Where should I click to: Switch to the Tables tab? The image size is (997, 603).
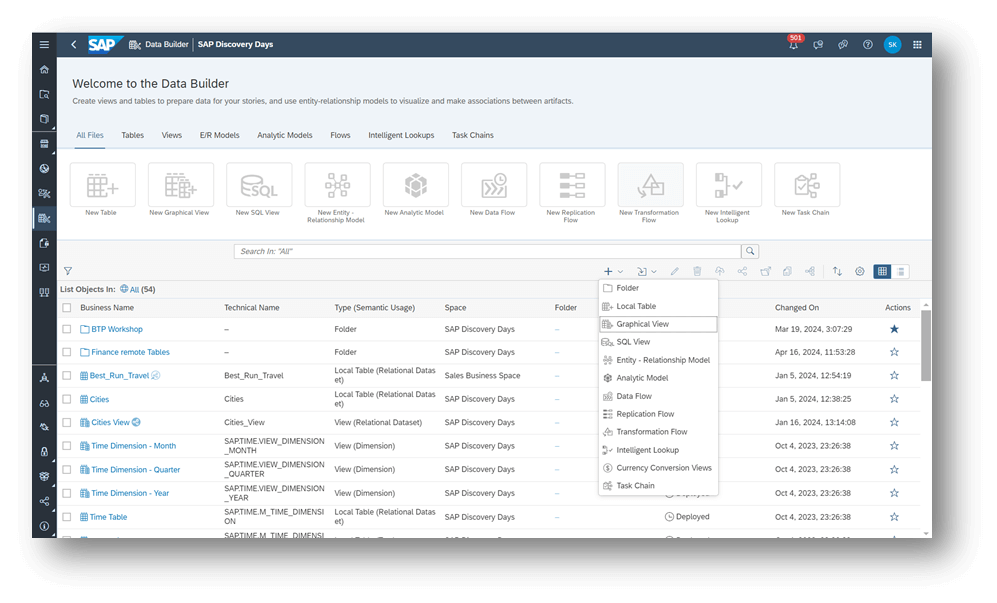(x=132, y=135)
